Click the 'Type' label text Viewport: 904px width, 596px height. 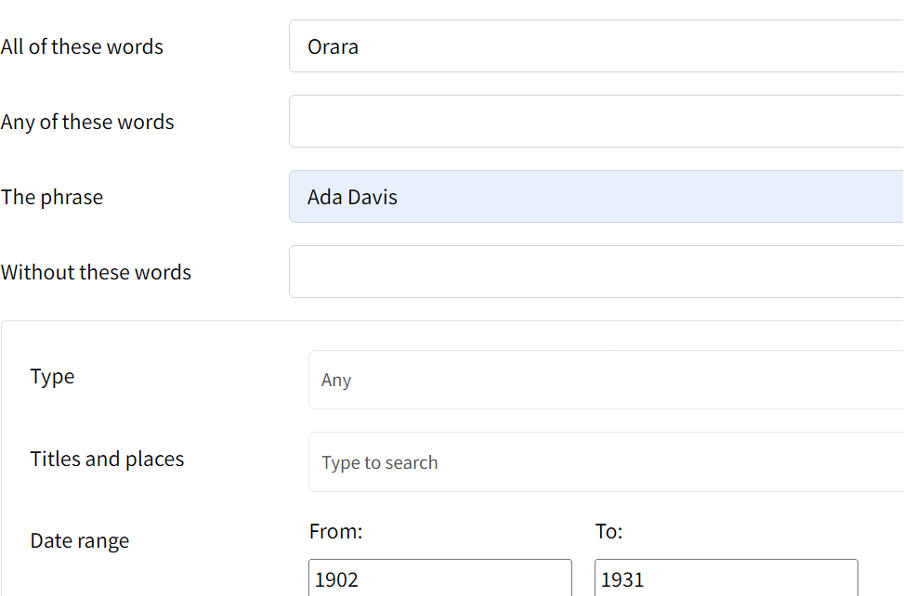tap(52, 377)
